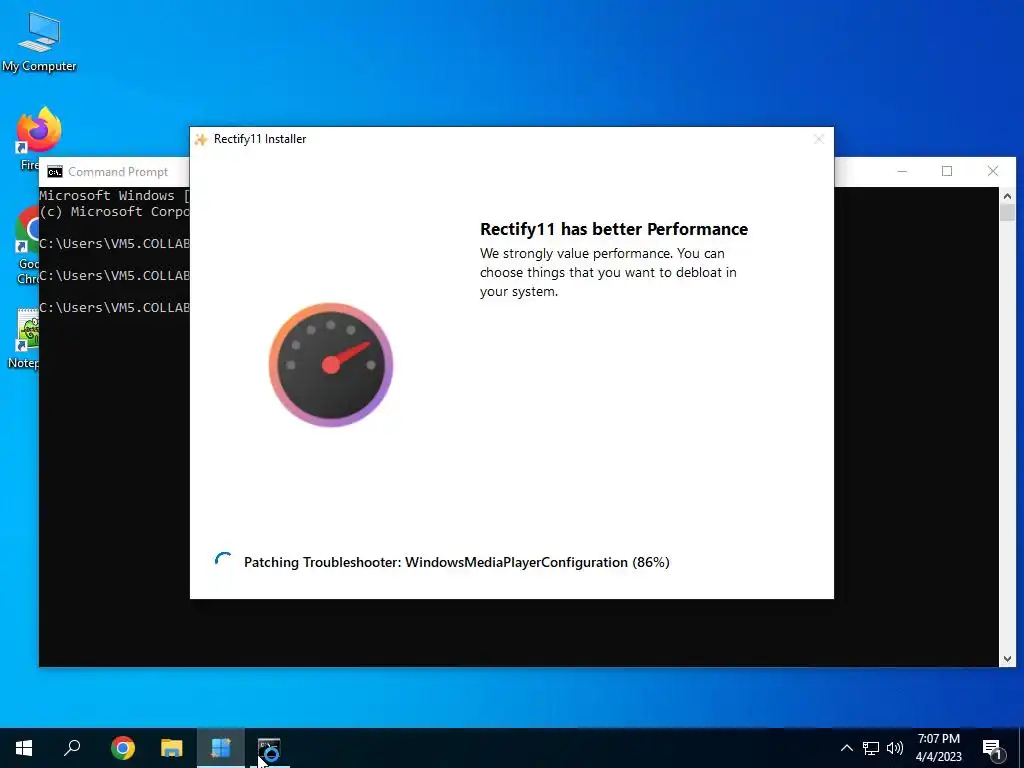Click the Command Prompt title bar icon
1024x768 pixels.
55,172
